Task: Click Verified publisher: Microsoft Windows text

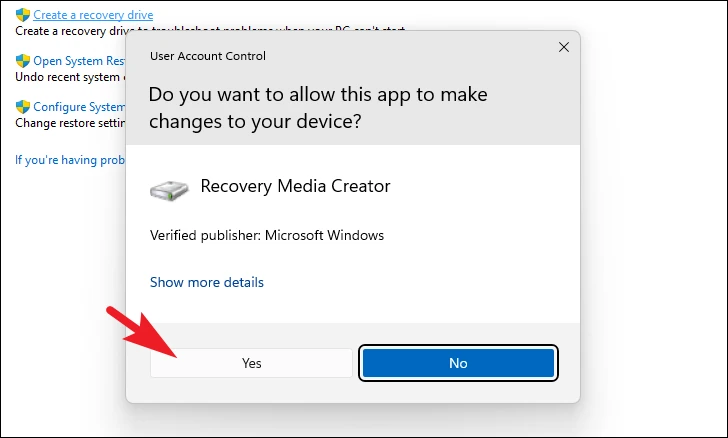Action: [x=267, y=235]
